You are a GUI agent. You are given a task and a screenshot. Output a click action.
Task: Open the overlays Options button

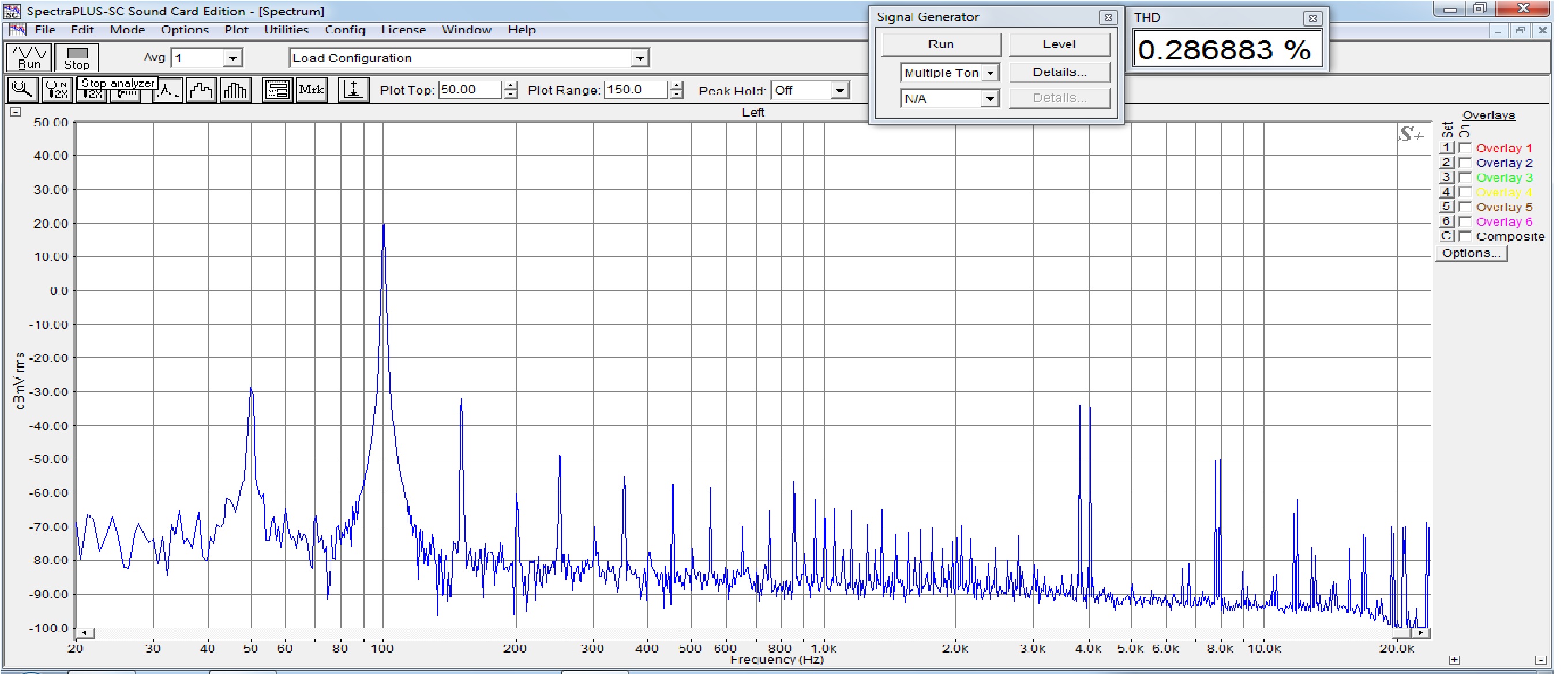(x=1471, y=253)
